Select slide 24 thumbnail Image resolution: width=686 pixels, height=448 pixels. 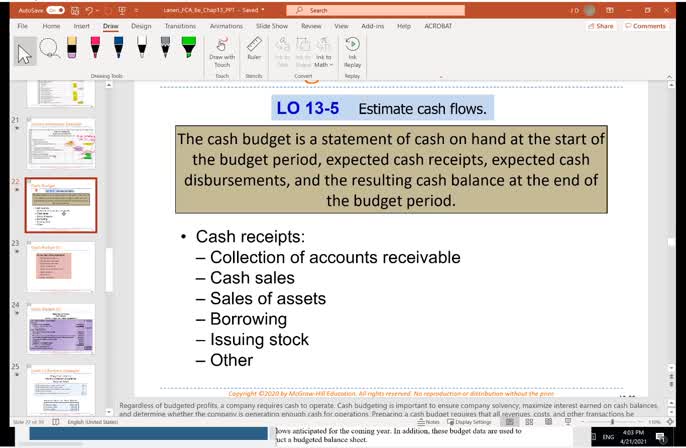click(x=61, y=329)
